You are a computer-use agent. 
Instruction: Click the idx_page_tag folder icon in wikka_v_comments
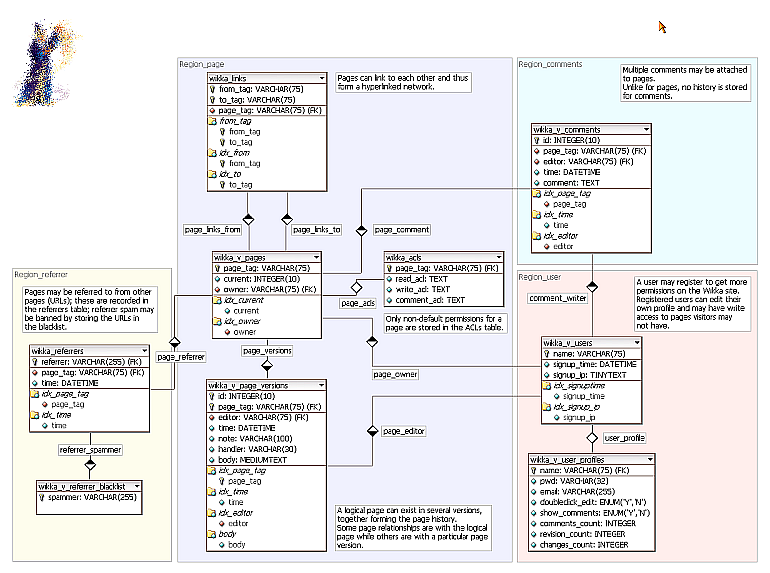[x=537, y=193]
